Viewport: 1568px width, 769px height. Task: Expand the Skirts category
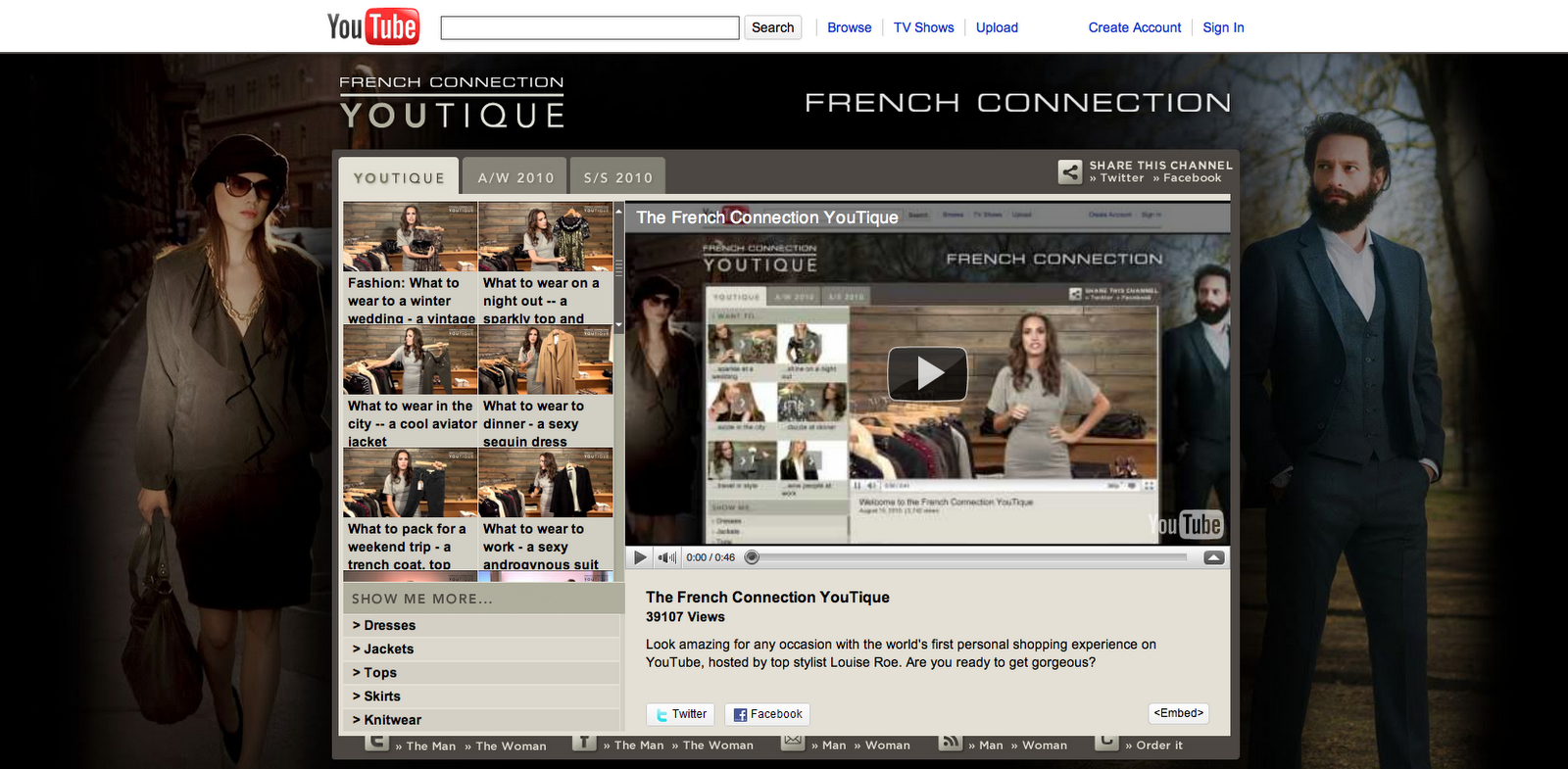pyautogui.click(x=482, y=696)
